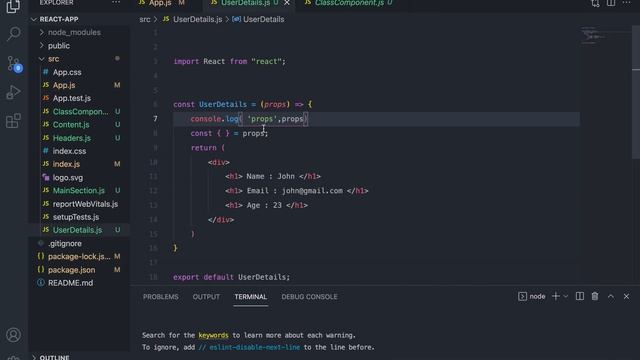The image size is (640, 360).
Task: Open the Source Control view
Action: 14,64
